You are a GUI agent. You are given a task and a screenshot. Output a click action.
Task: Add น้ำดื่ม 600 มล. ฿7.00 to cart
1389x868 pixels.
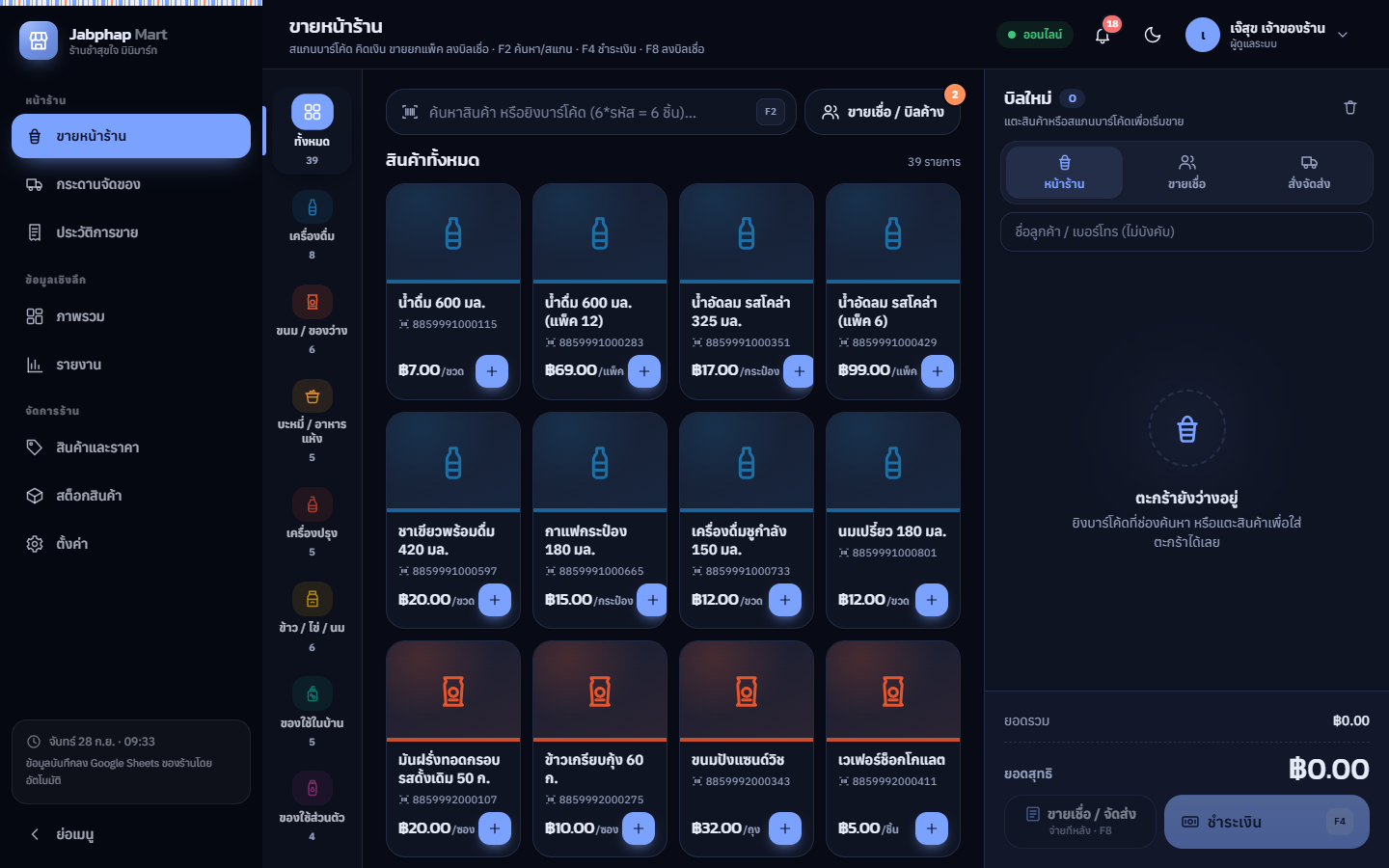[492, 371]
